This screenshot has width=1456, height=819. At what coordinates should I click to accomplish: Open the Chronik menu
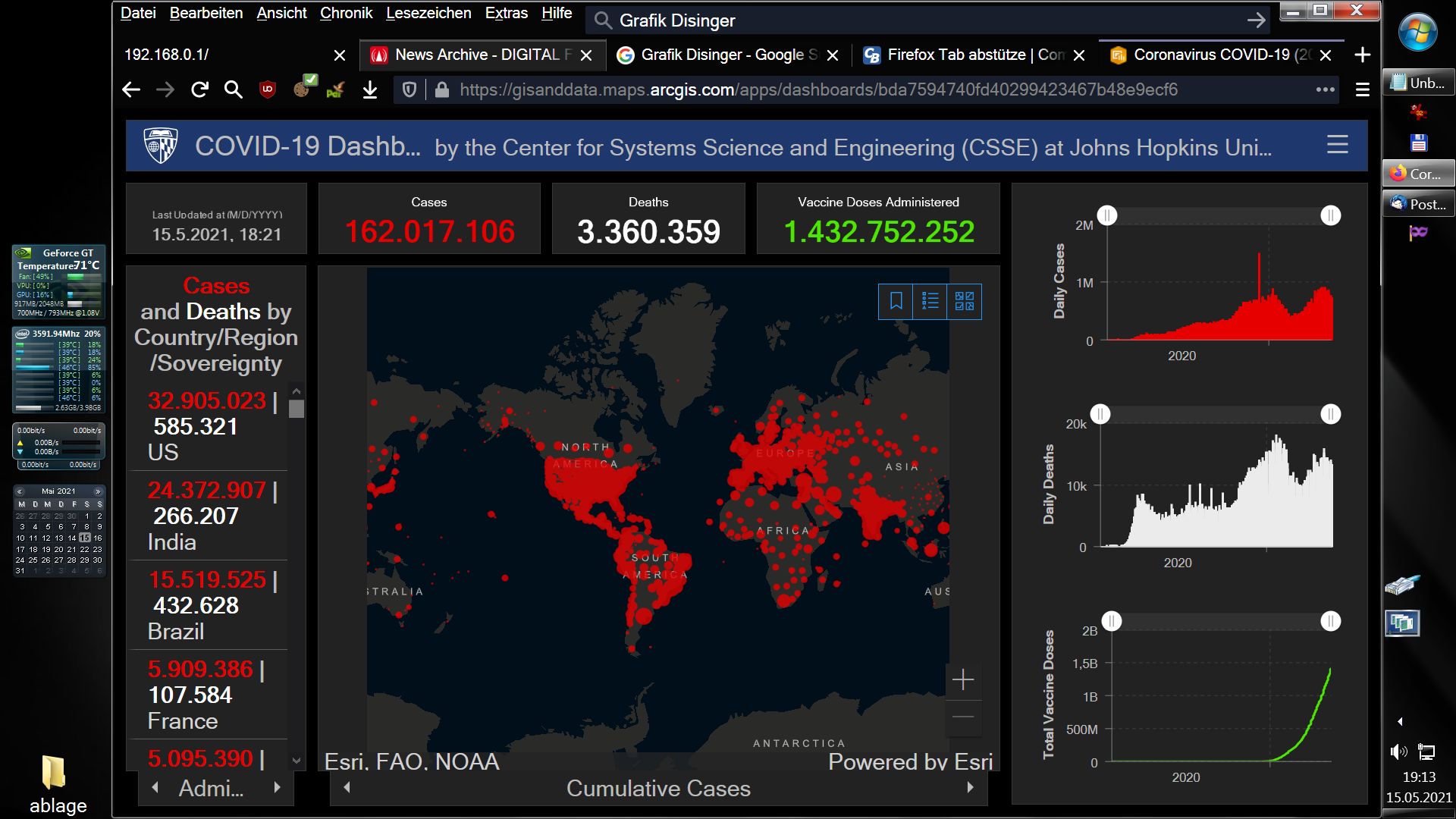346,13
